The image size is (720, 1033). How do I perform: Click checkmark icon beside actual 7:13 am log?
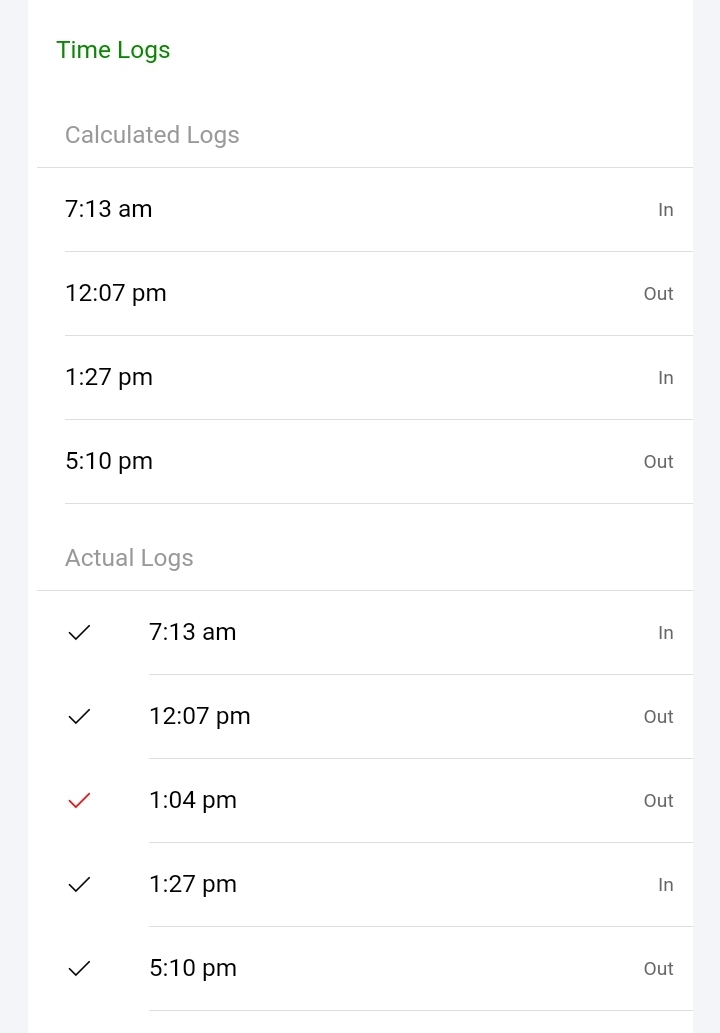click(79, 632)
